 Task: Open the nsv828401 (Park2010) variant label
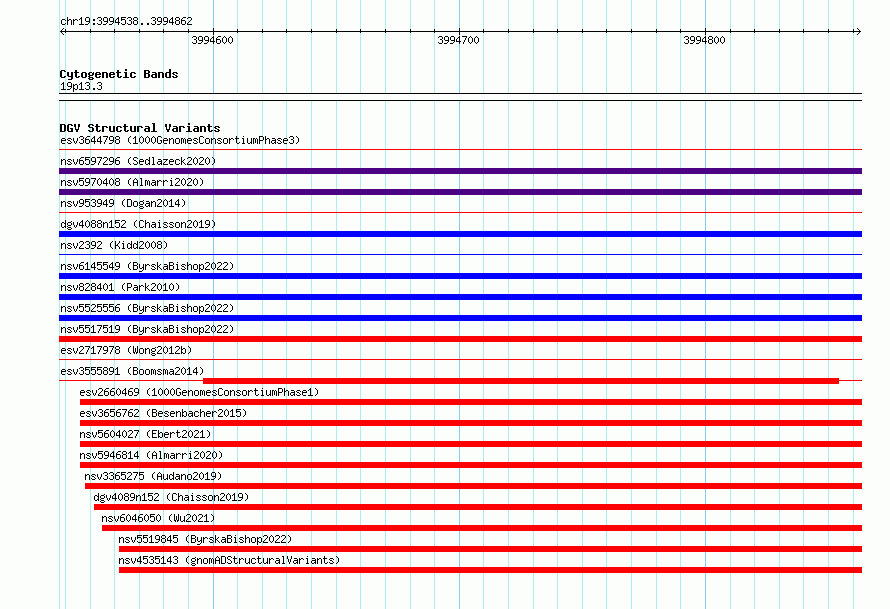tap(120, 287)
